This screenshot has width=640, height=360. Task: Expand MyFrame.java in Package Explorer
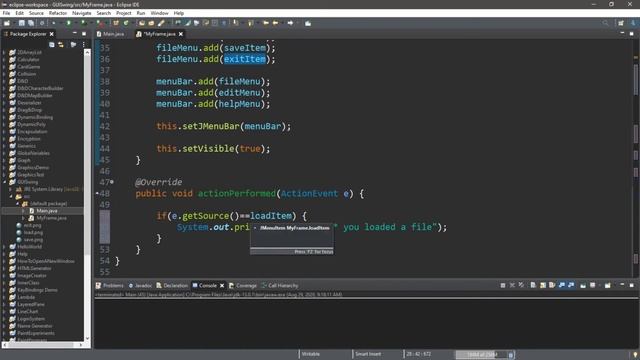click(x=24, y=218)
